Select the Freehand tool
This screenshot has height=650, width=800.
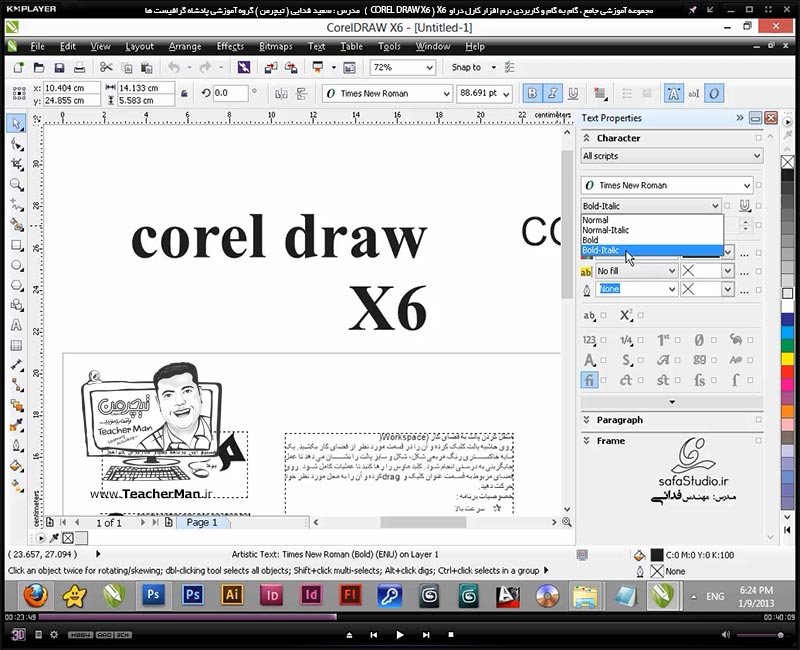click(x=17, y=205)
